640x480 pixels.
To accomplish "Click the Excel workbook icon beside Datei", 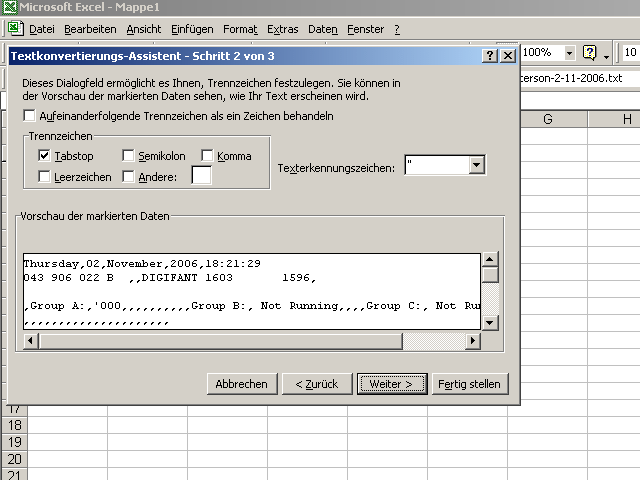I will 16,29.
